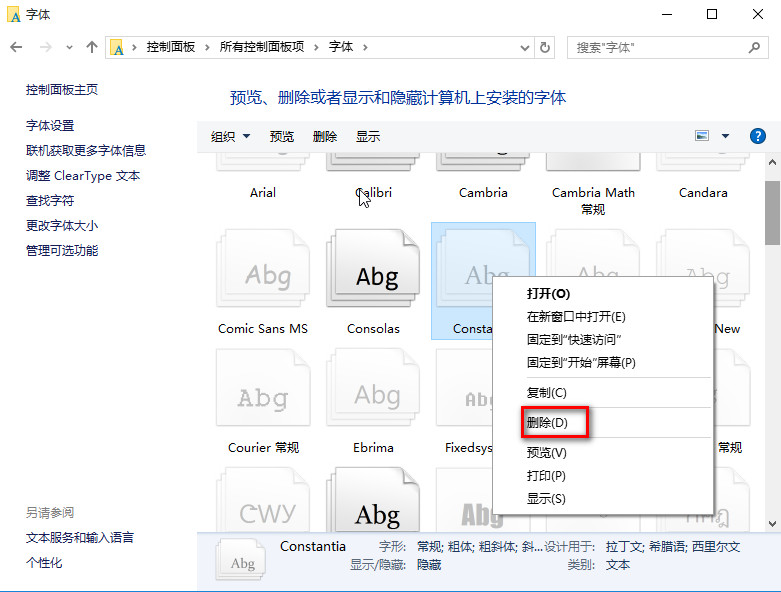Choose 打印(P) from the context menu
The width and height of the screenshot is (781, 592).
click(546, 476)
